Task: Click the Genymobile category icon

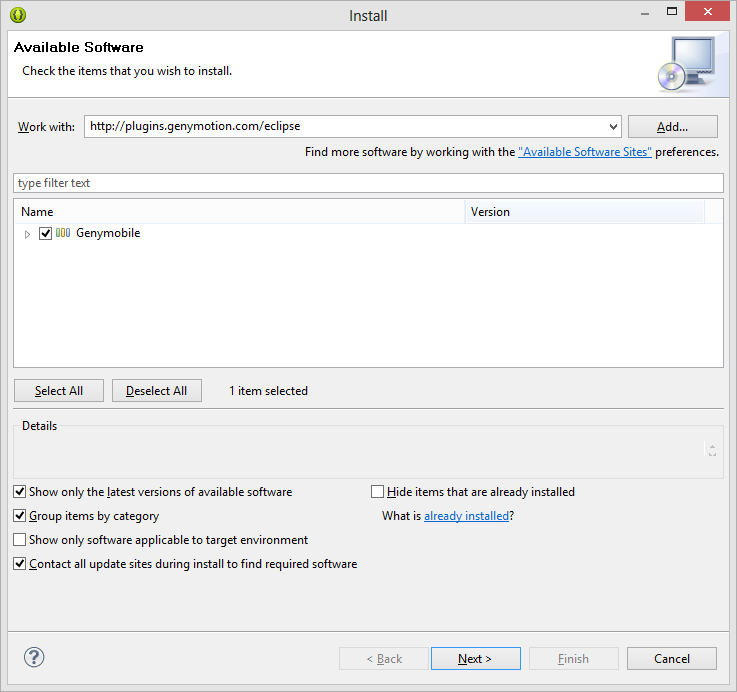Action: pos(63,233)
